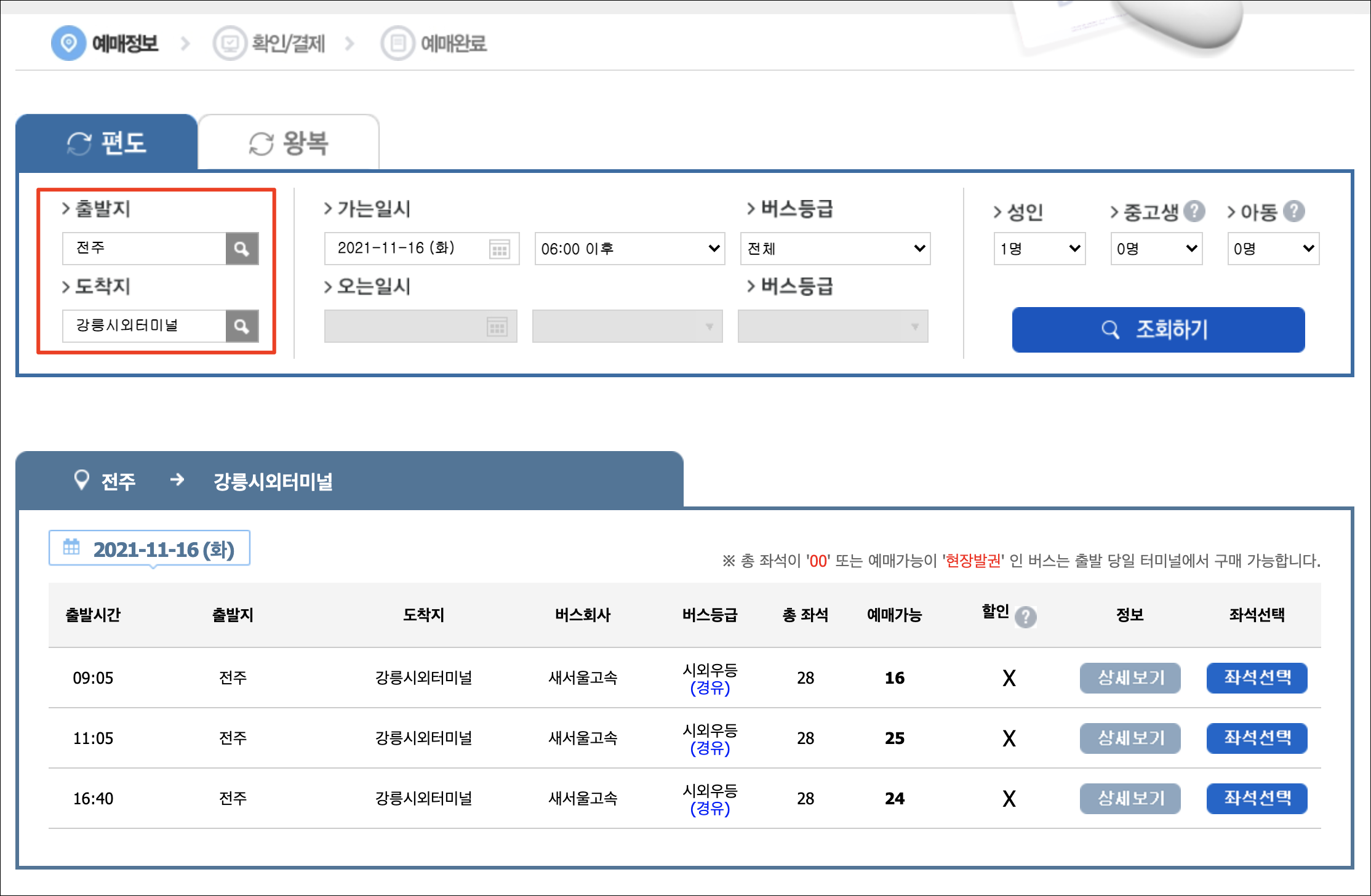The width and height of the screenshot is (1371, 896).
Task: Click 상세보기 for the 11:05 bus
Action: (1130, 738)
